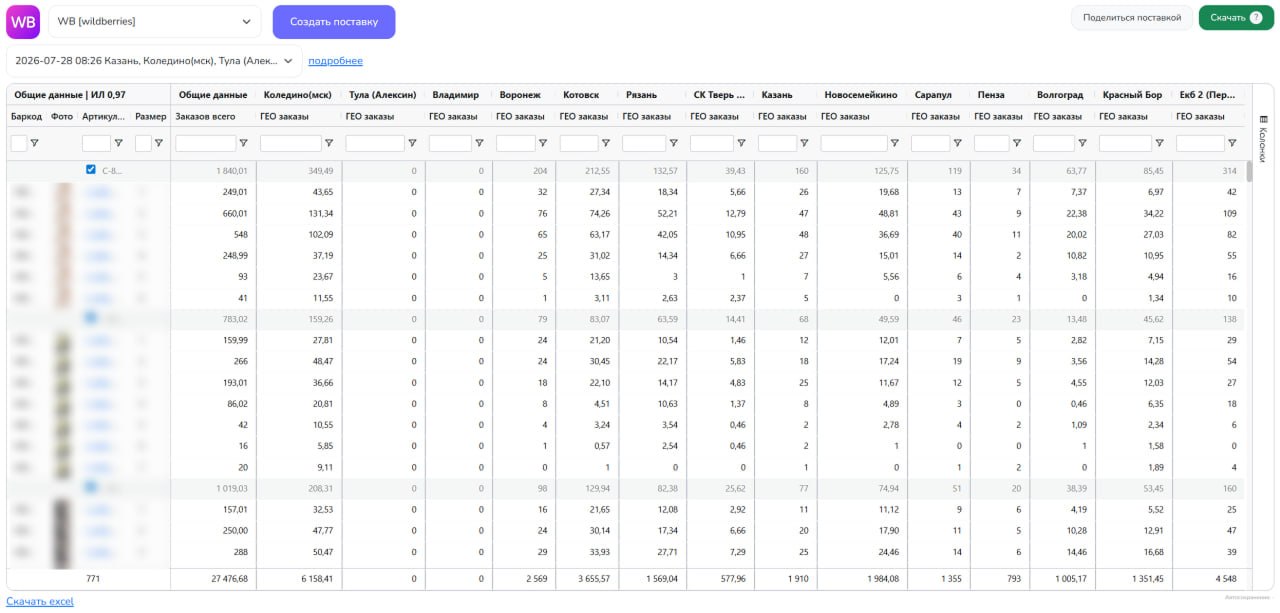Open the supply date selection dropdown

(x=154, y=61)
